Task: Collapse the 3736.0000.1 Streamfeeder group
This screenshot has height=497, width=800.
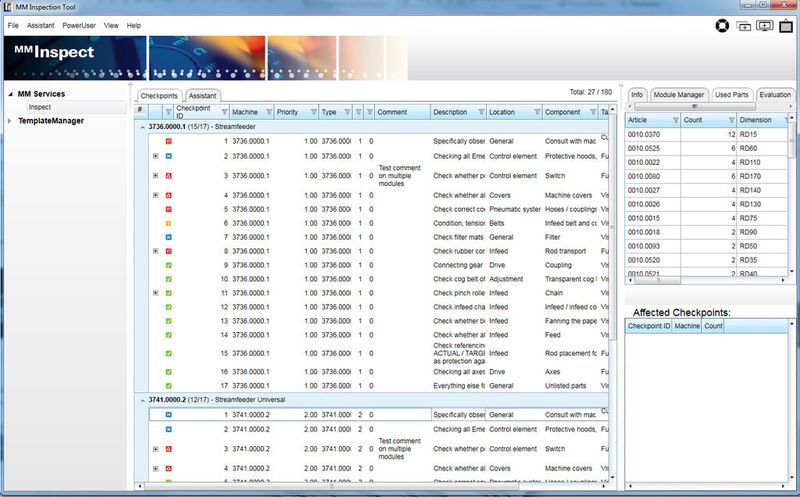Action: coord(142,127)
